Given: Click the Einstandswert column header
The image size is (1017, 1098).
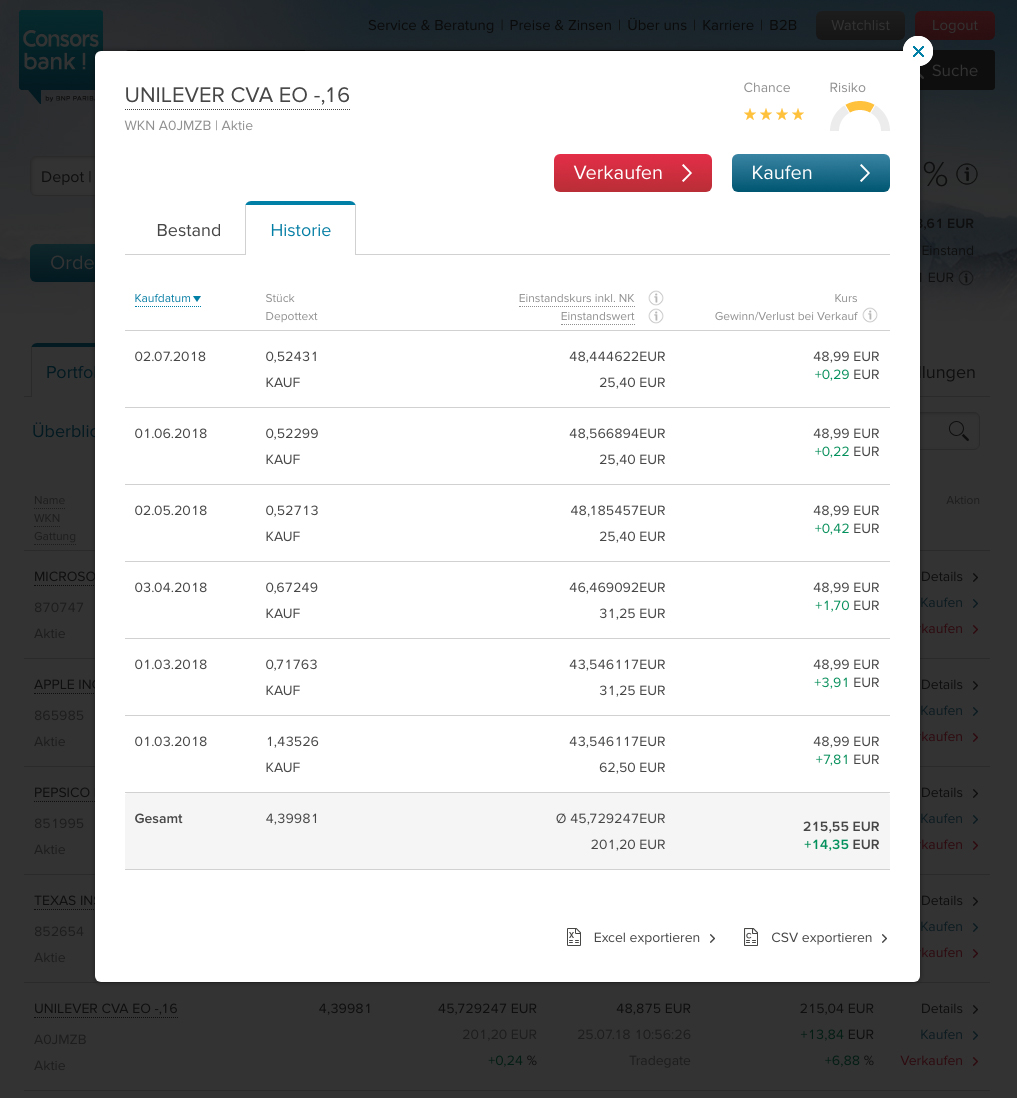Looking at the screenshot, I should [597, 317].
